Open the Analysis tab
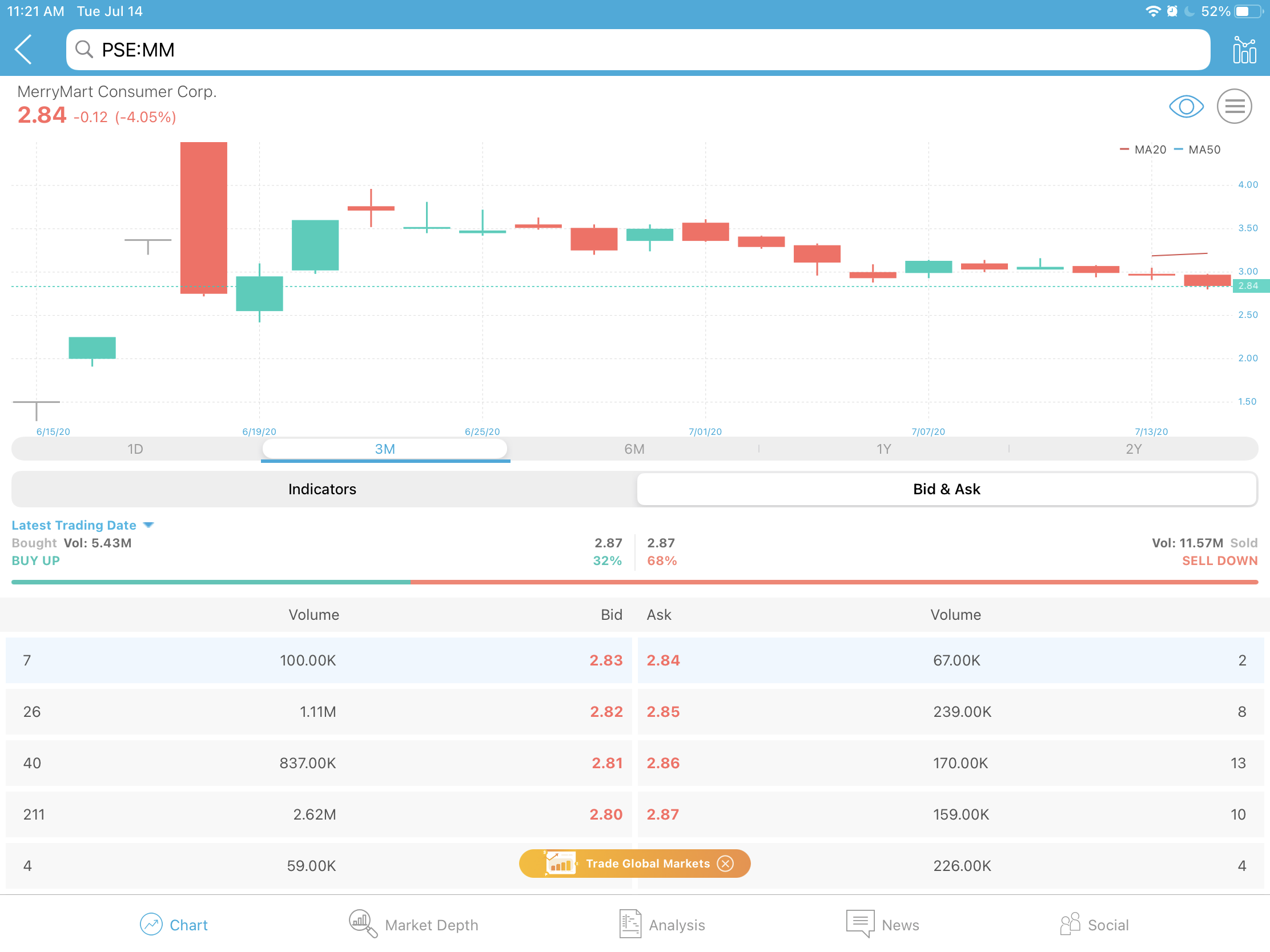The image size is (1270, 952). click(x=662, y=925)
